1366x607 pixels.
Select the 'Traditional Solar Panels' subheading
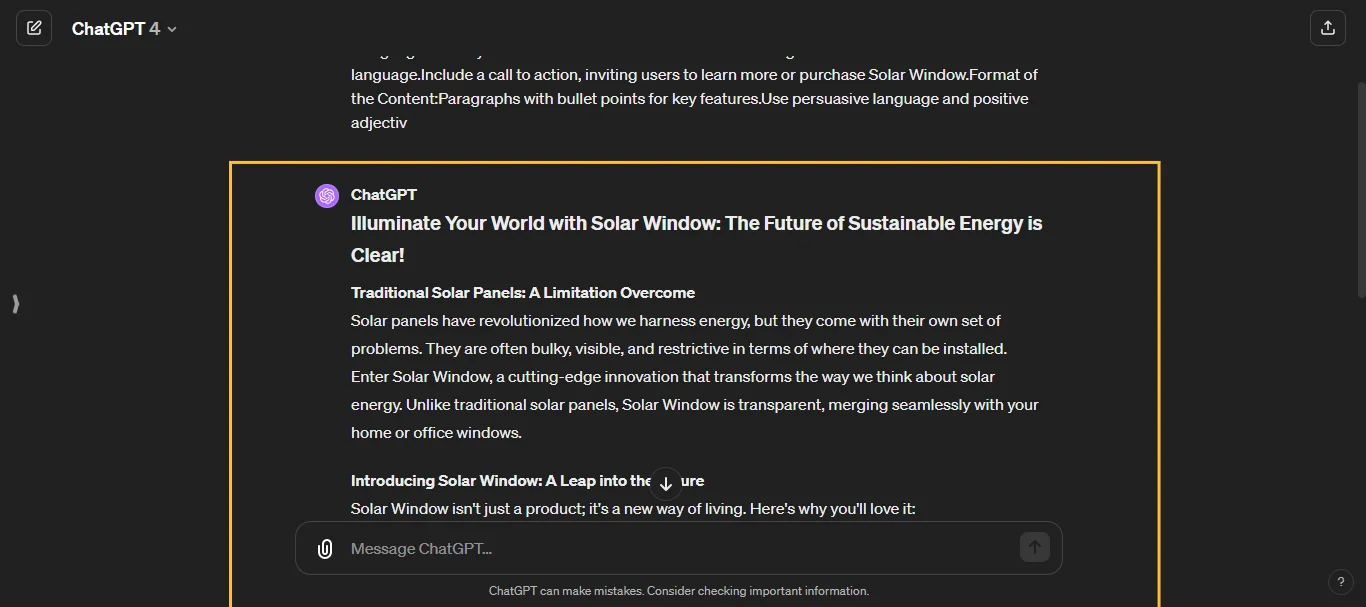pyautogui.click(x=522, y=293)
